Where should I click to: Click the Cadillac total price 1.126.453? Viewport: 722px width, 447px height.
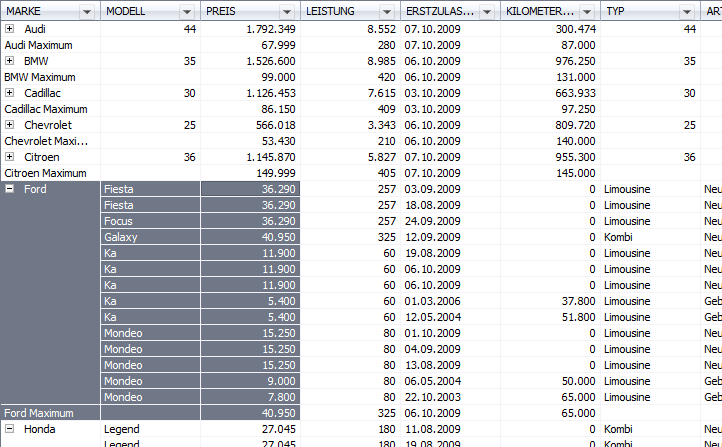[271, 93]
